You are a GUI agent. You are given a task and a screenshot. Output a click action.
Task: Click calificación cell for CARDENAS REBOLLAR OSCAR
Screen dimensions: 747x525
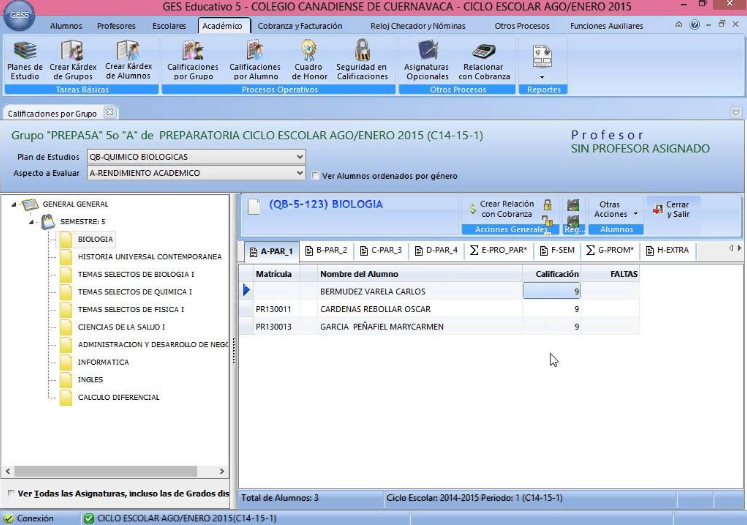tap(552, 309)
